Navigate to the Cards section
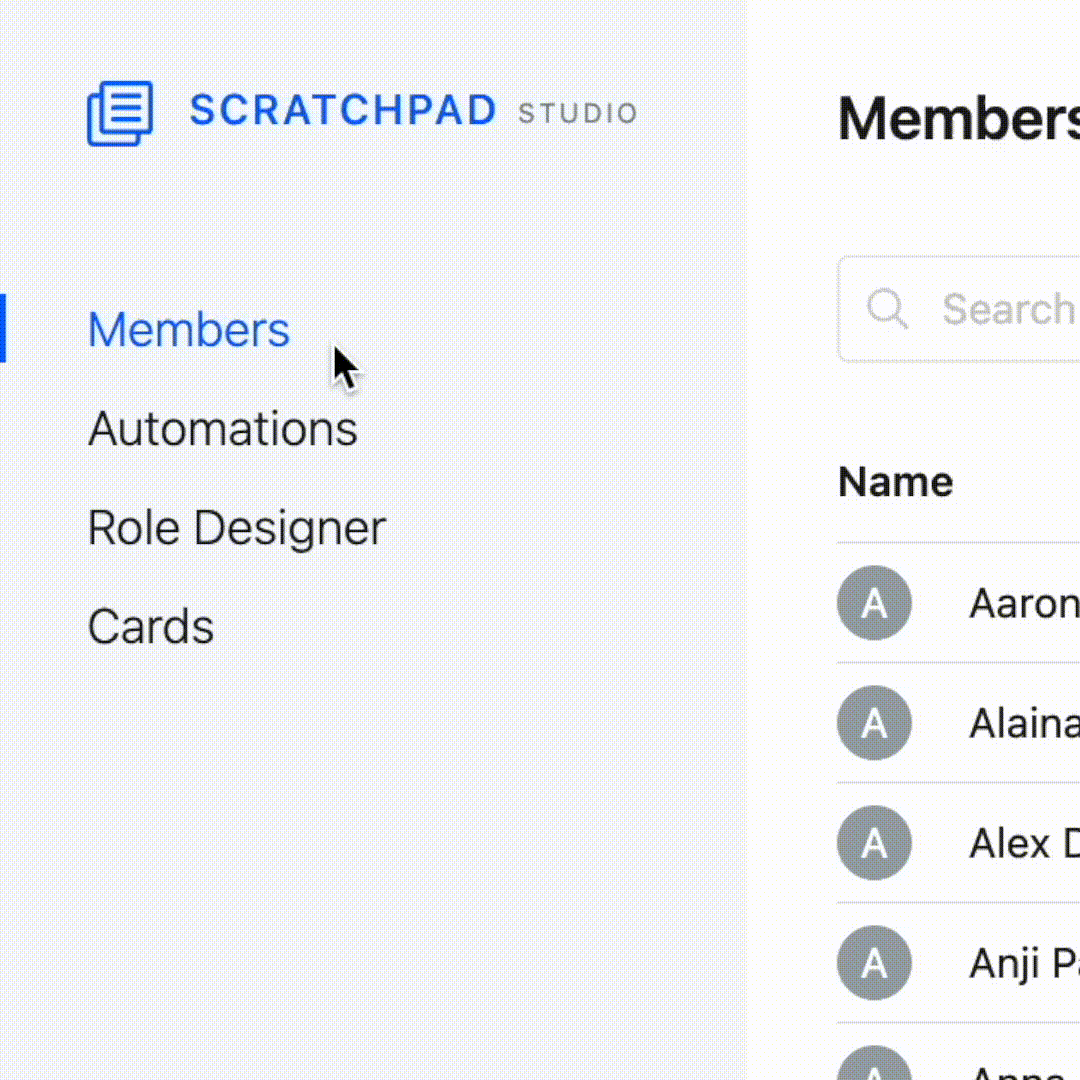Screen dimensions: 1080x1080 click(150, 626)
